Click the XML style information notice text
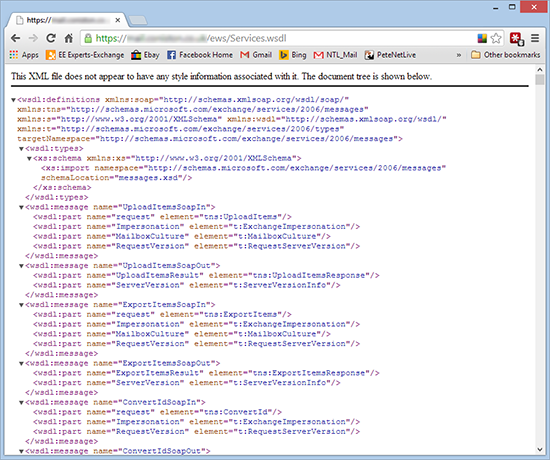550x460 pixels. 221,76
